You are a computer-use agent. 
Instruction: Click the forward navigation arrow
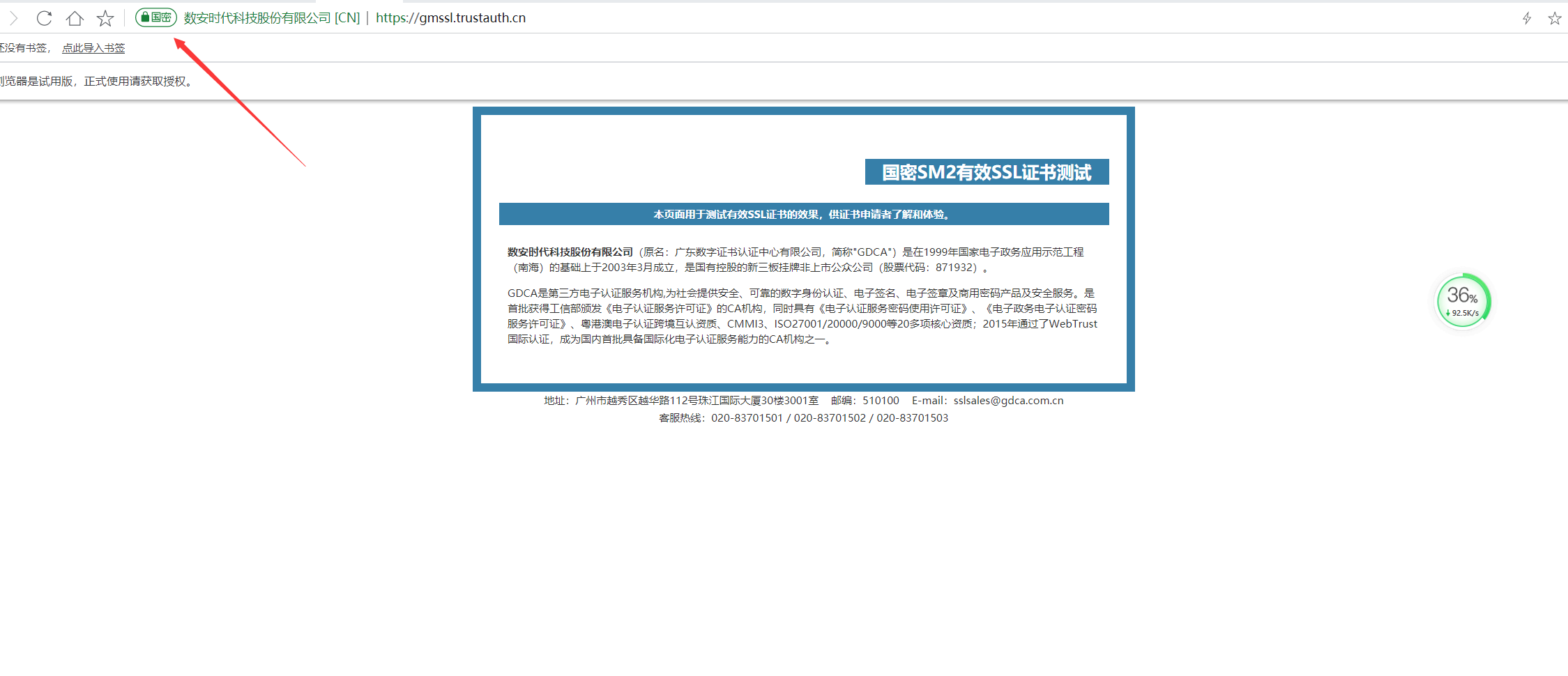pyautogui.click(x=13, y=18)
